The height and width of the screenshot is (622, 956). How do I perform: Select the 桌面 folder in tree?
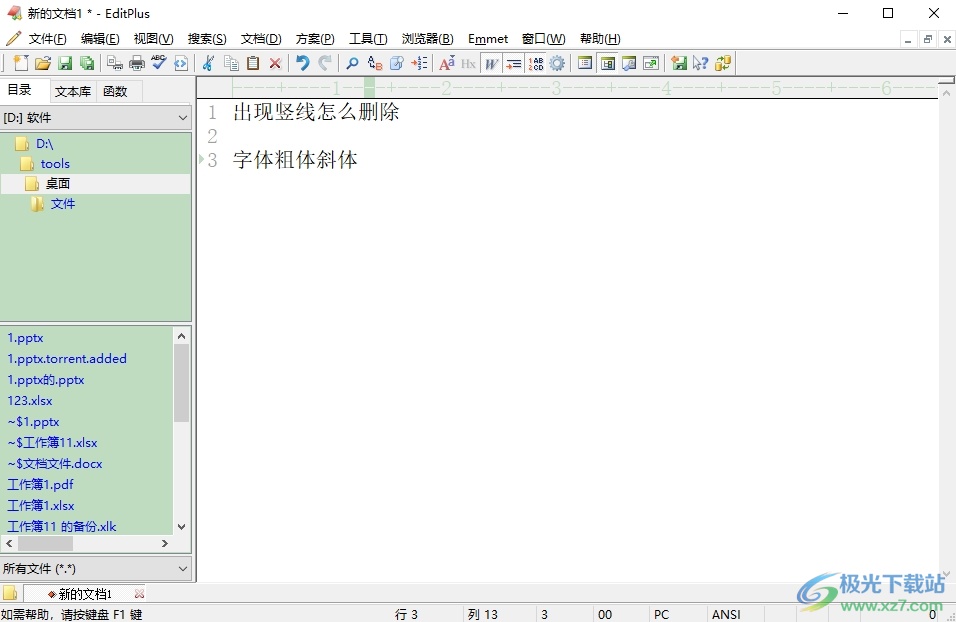point(57,184)
